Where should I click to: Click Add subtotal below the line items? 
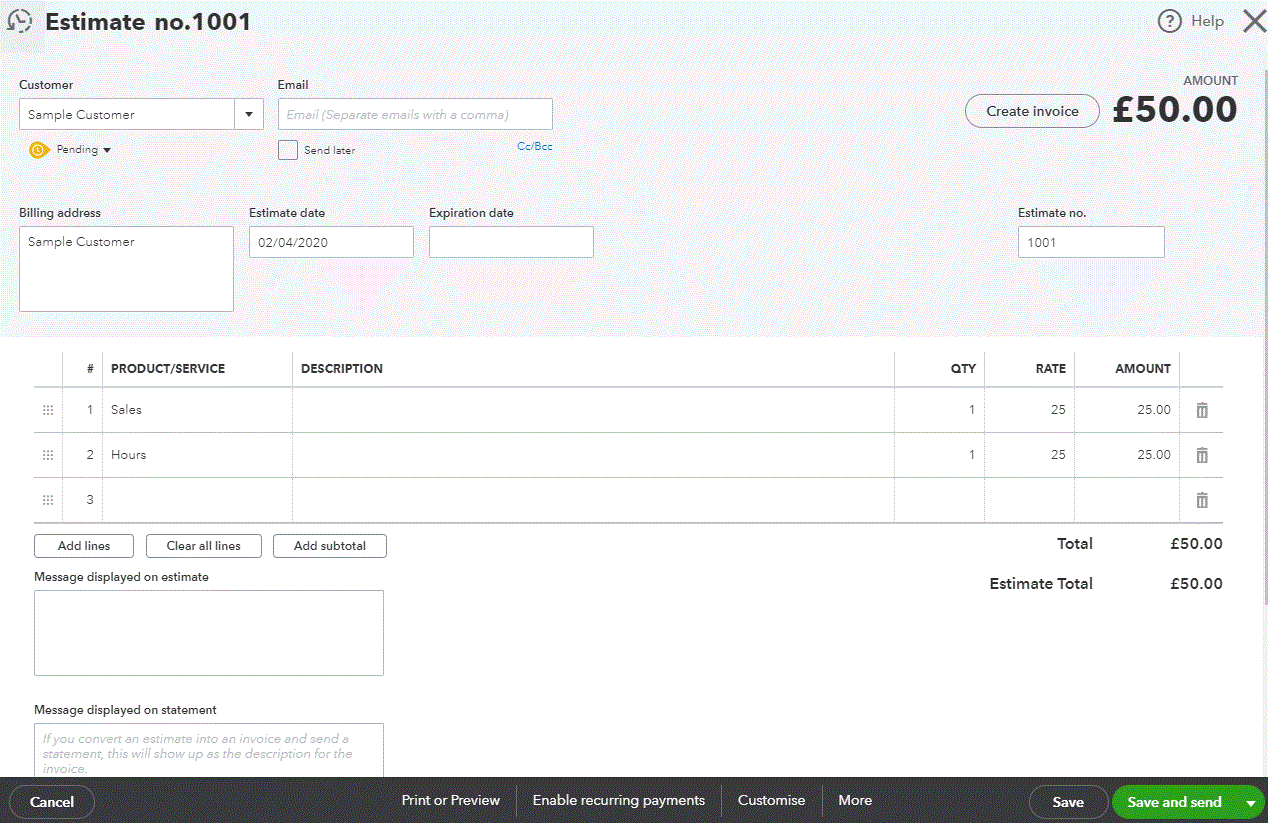[x=329, y=545]
